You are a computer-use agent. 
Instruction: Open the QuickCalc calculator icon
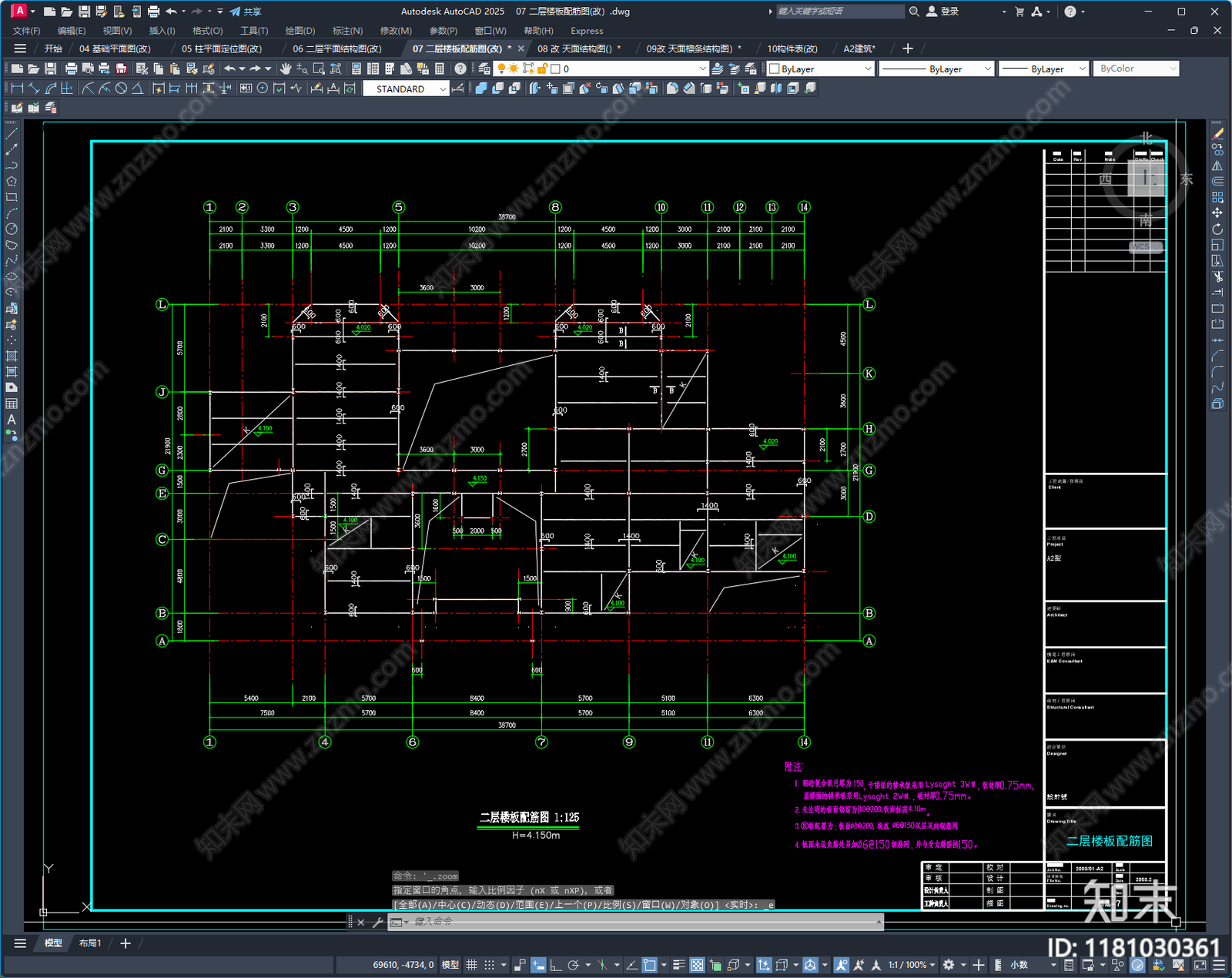click(x=440, y=69)
